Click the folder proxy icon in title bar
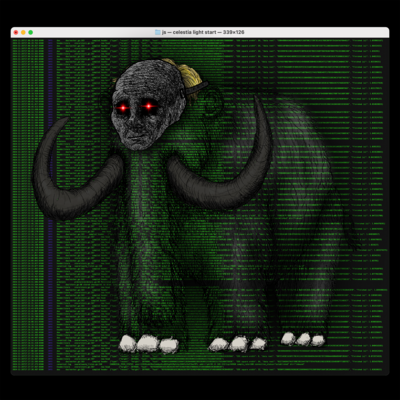This screenshot has height=400, width=400. 158,32
